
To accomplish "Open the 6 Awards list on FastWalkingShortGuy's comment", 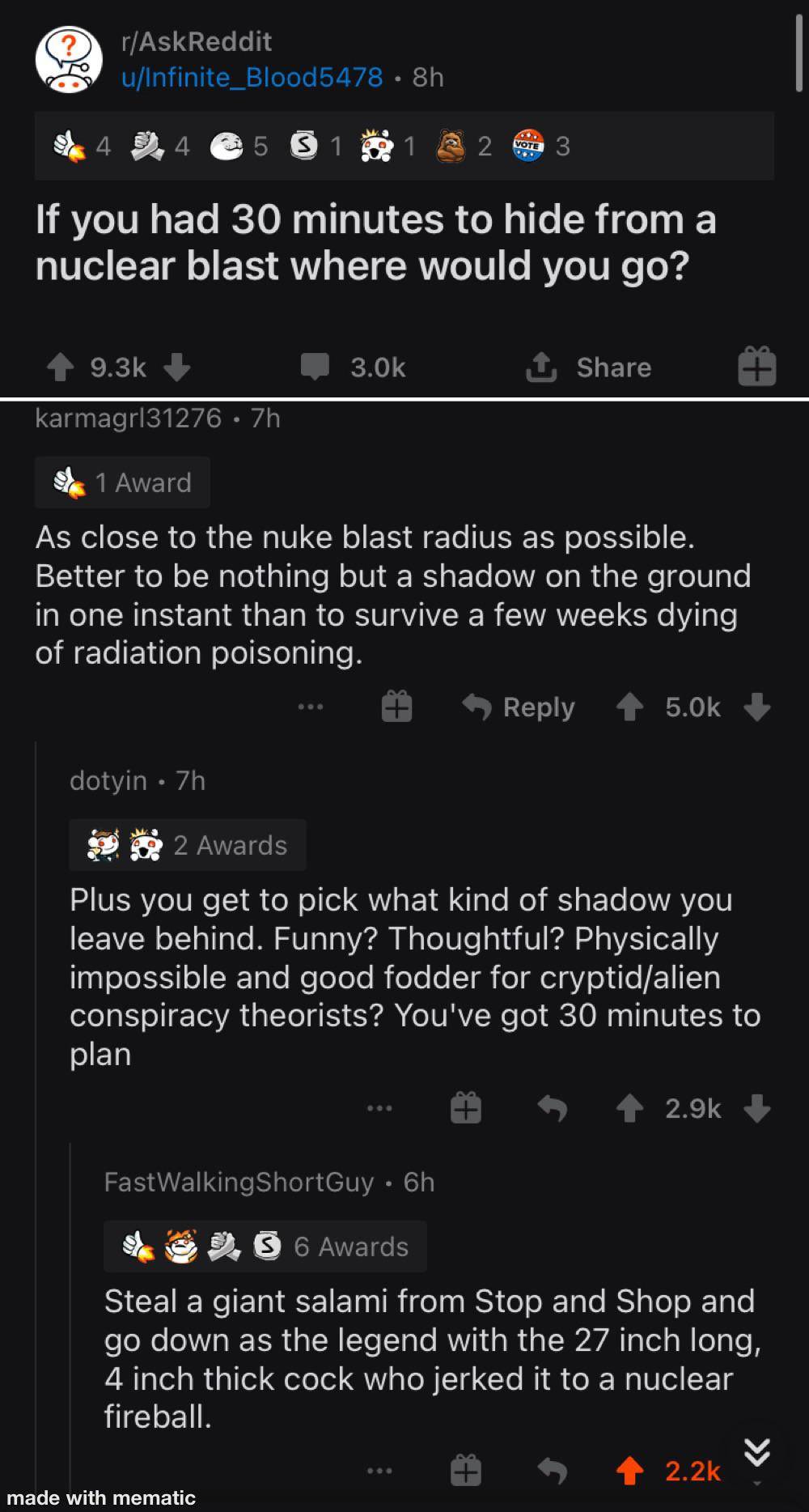I will (x=265, y=1247).
